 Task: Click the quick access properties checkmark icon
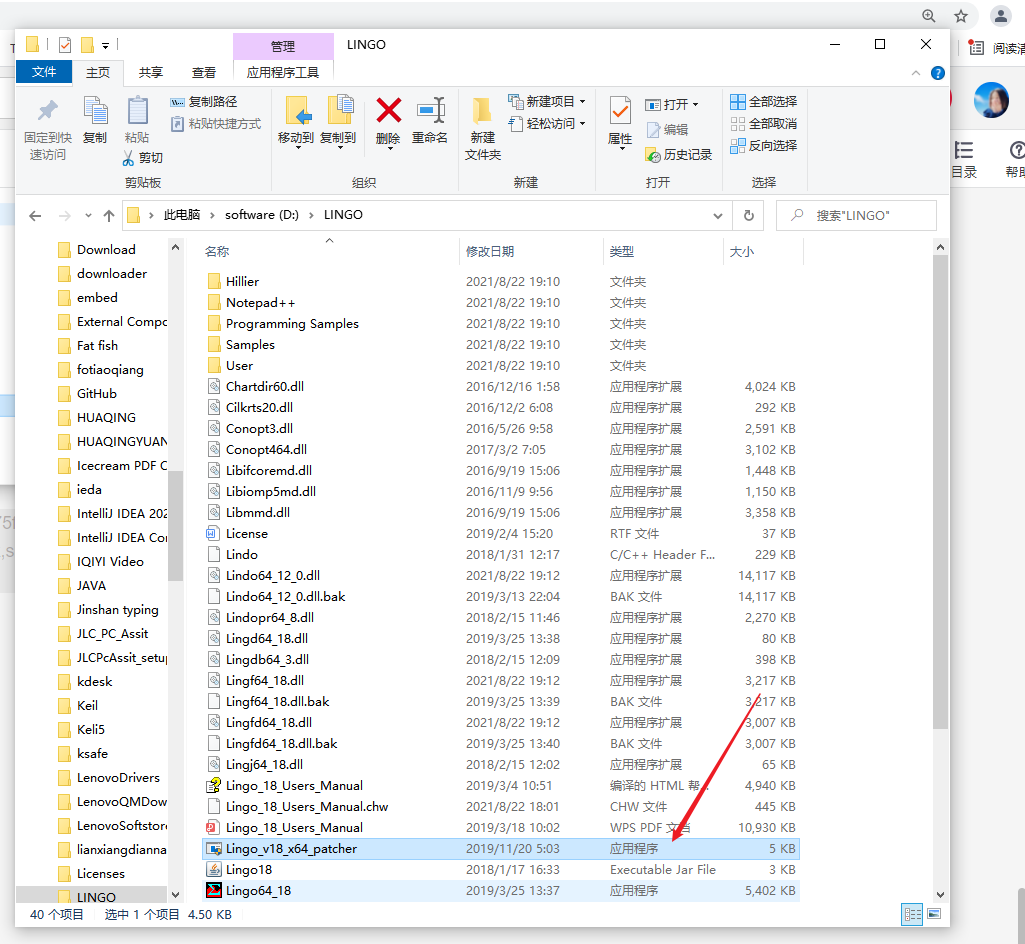pyautogui.click(x=65, y=44)
